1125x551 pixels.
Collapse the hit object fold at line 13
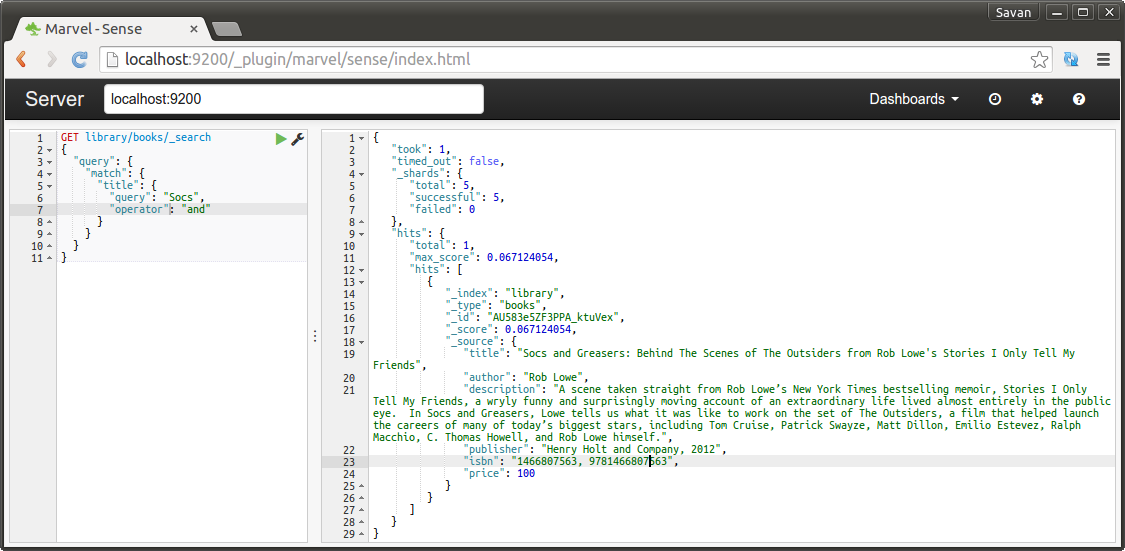pyautogui.click(x=360, y=282)
